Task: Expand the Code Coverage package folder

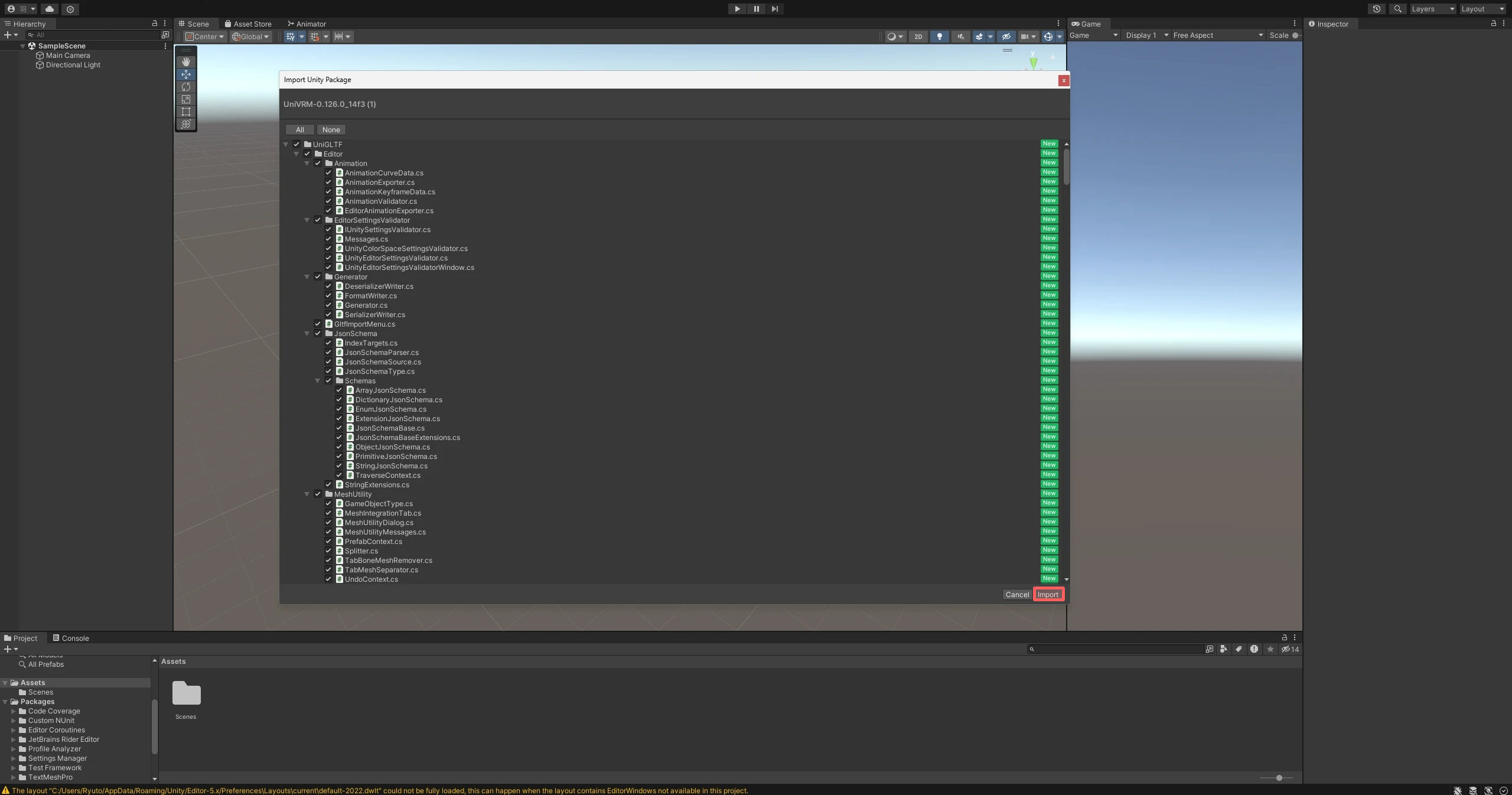Action: 14,711
